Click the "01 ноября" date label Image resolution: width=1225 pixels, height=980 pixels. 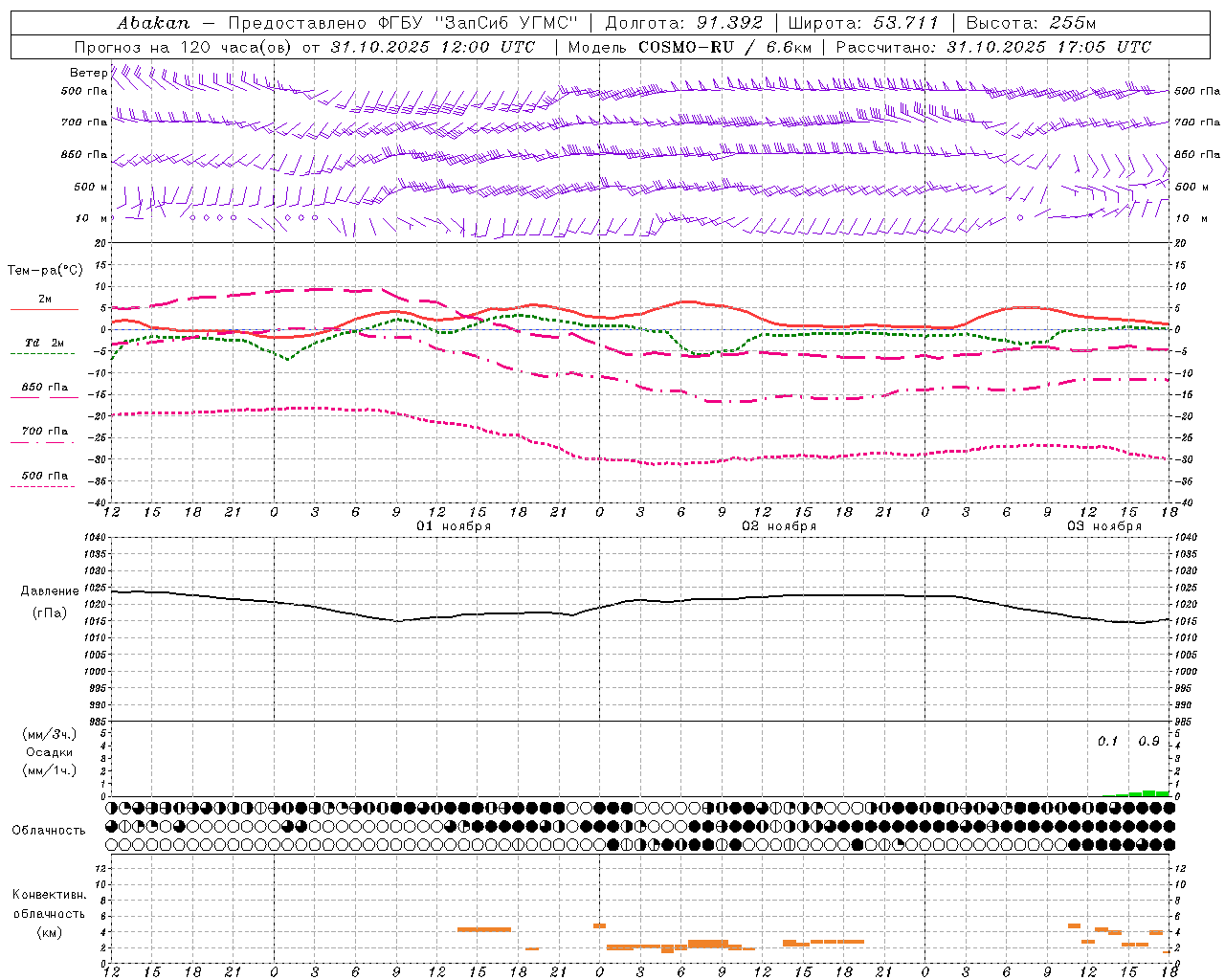[454, 526]
